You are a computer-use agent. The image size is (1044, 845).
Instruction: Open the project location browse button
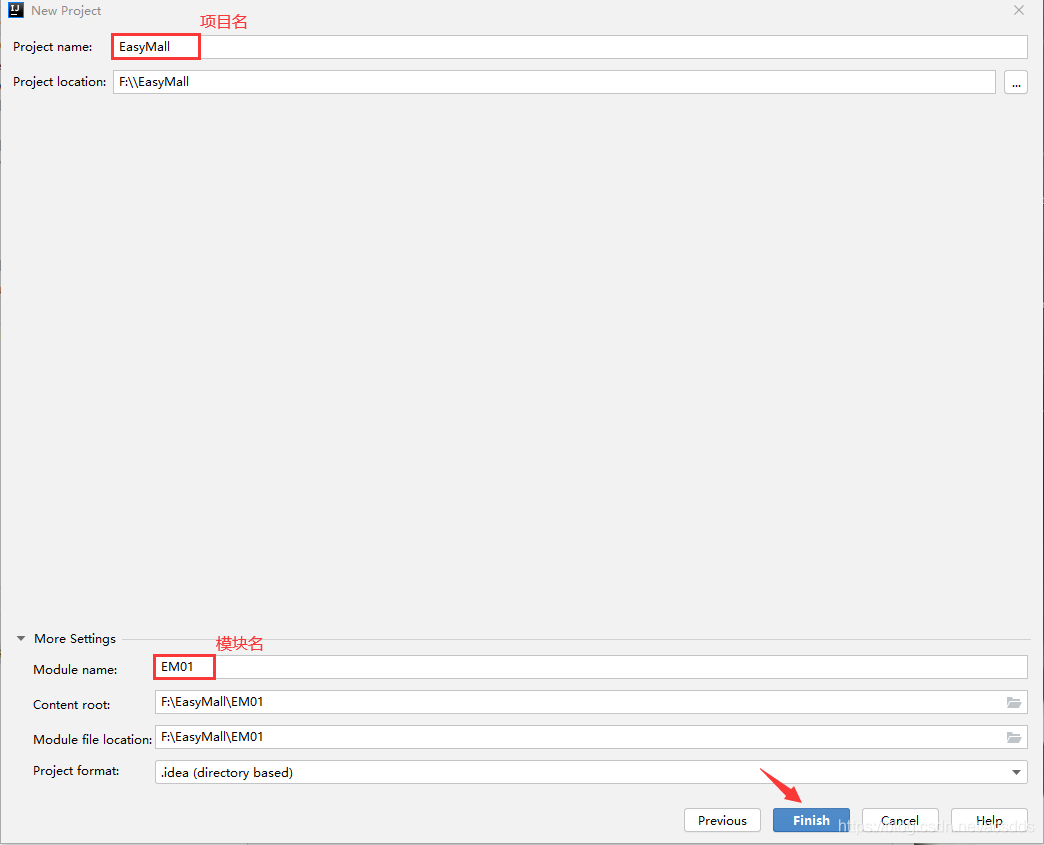1015,83
